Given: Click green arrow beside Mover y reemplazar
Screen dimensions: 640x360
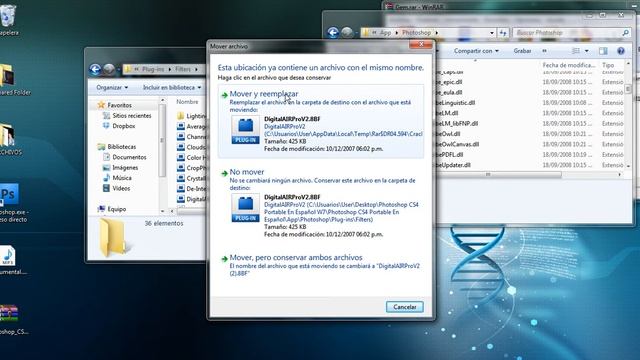Looking at the screenshot, I should click(224, 95).
